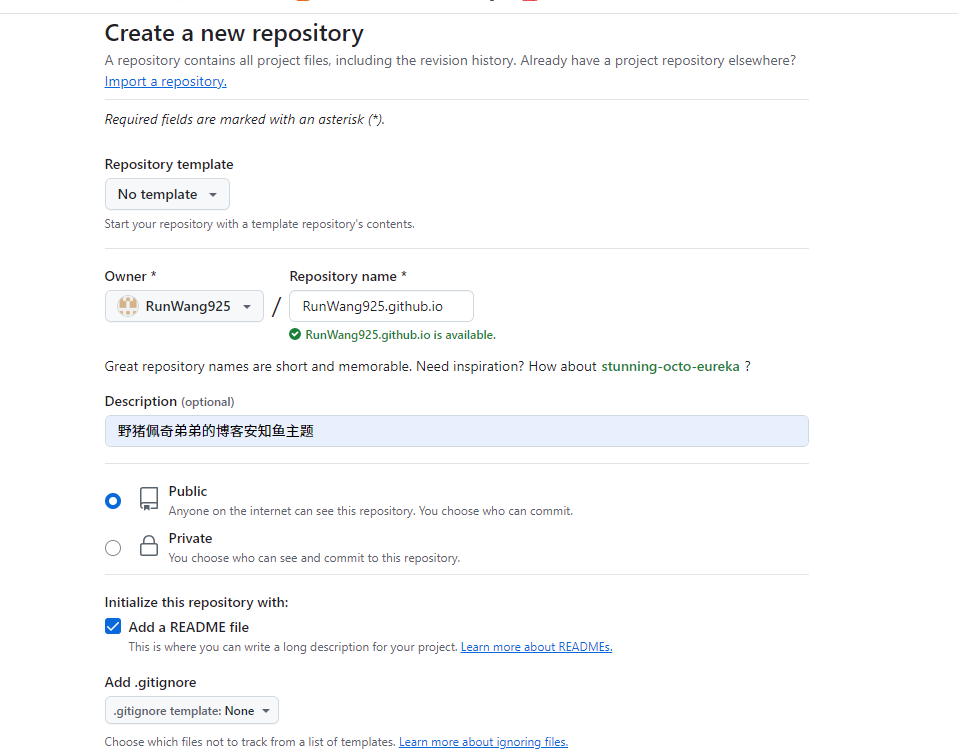
Task: Click the Private option label text
Action: 190,538
